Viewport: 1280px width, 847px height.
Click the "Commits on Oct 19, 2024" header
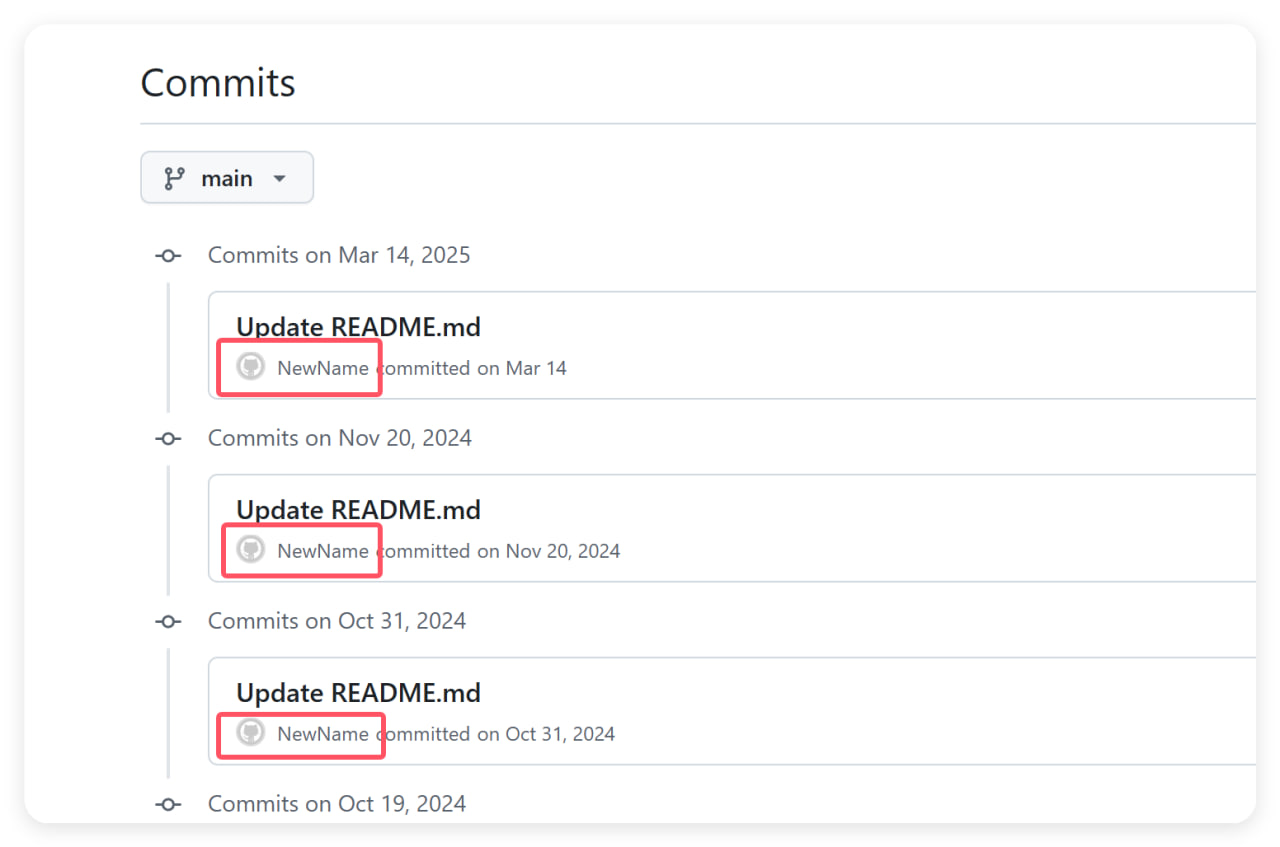coord(337,804)
